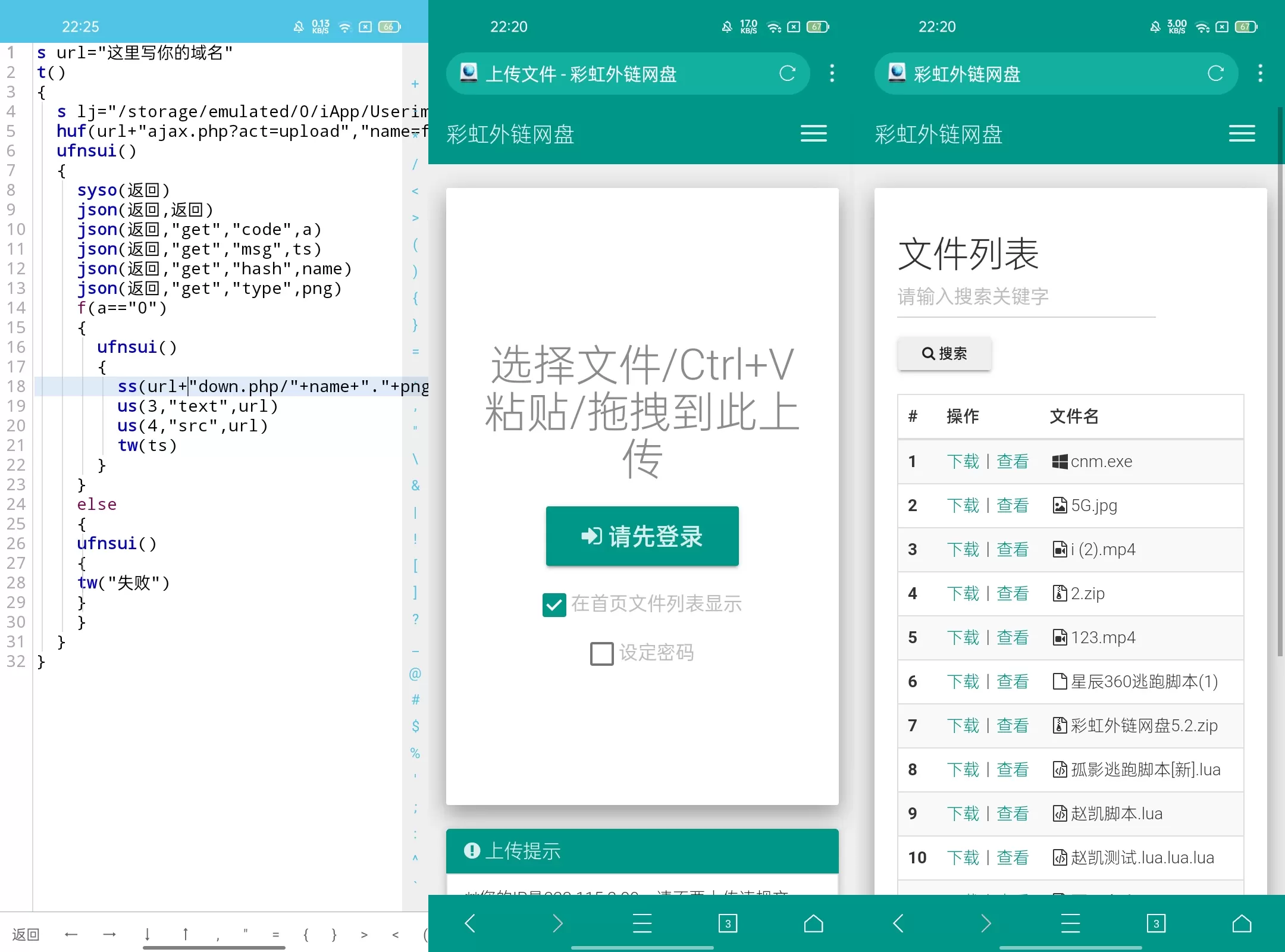
Task: Insert question mark from editor side column
Action: click(x=415, y=619)
